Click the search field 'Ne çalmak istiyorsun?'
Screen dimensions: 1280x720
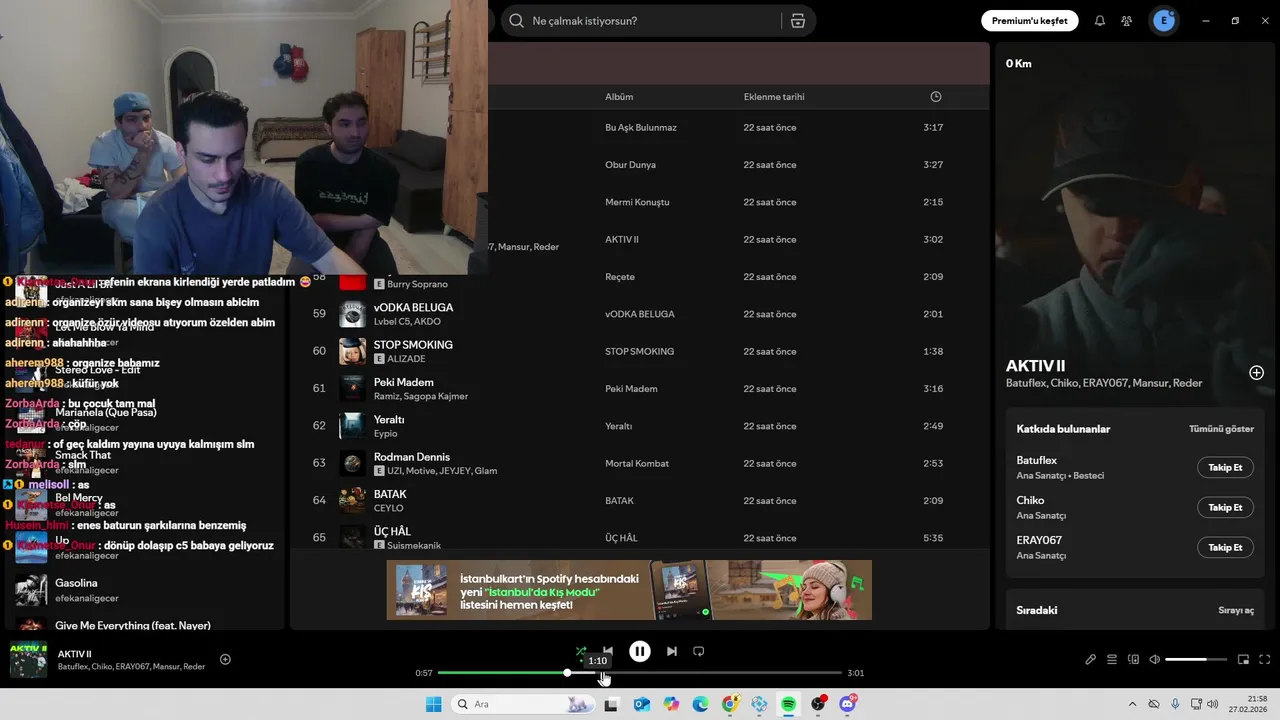pos(640,21)
